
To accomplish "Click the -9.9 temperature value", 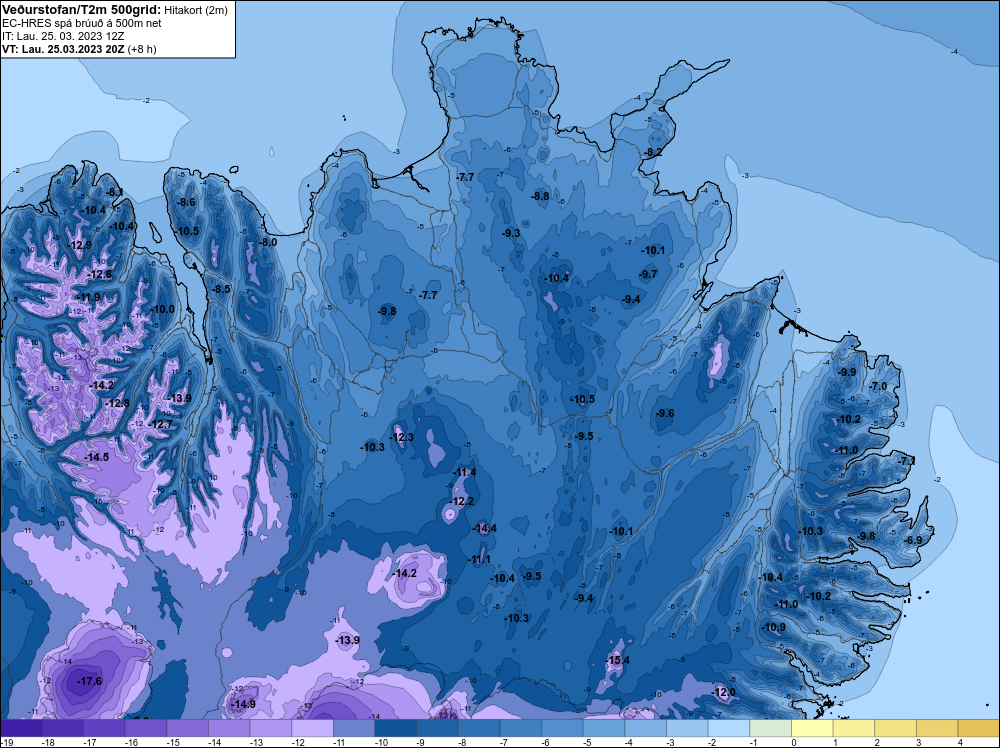I will pyautogui.click(x=847, y=372).
